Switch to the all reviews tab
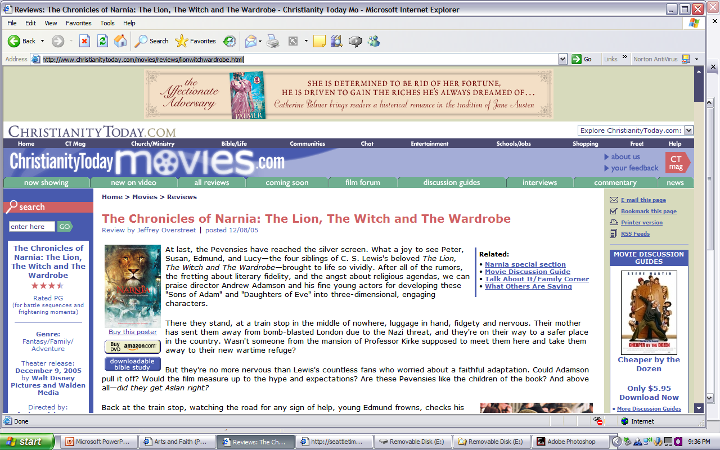This screenshot has width=720, height=450. pyautogui.click(x=212, y=183)
